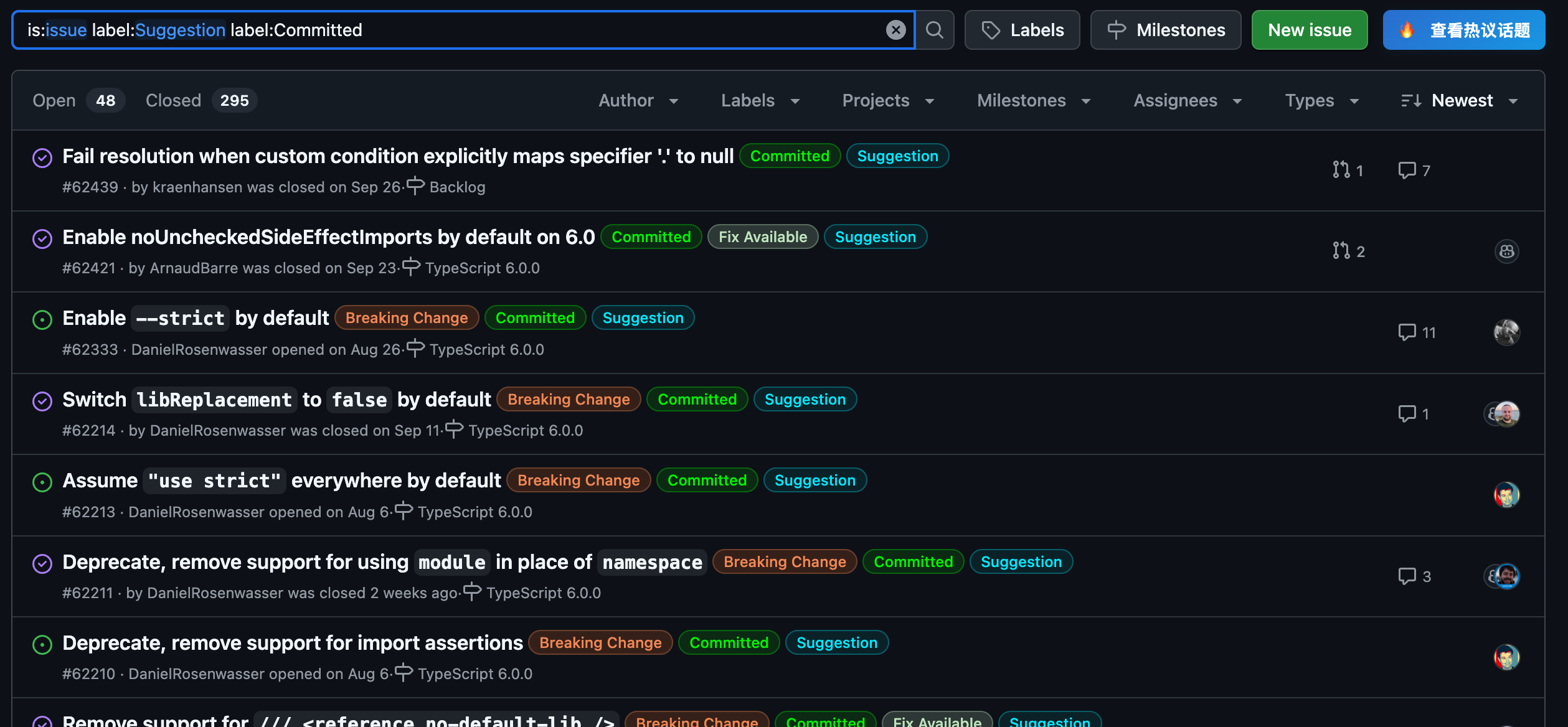Viewport: 1568px width, 727px height.
Task: Click the Breaking Change label on --strict issue
Action: pyautogui.click(x=406, y=318)
